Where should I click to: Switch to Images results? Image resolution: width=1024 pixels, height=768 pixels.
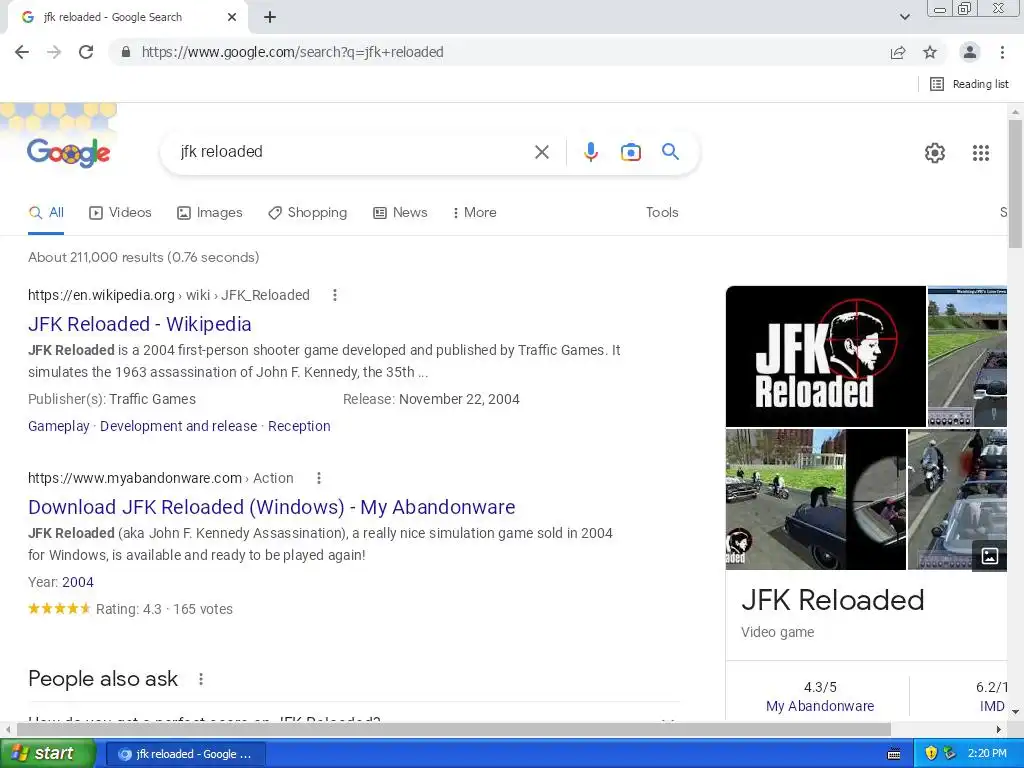point(210,213)
